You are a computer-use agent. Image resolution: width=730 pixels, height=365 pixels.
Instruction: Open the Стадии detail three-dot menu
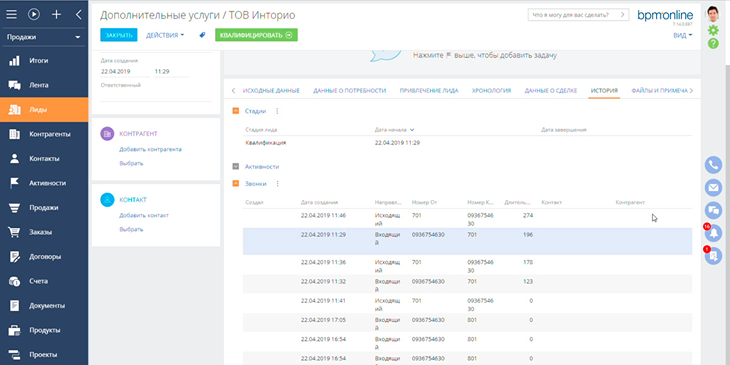click(277, 111)
